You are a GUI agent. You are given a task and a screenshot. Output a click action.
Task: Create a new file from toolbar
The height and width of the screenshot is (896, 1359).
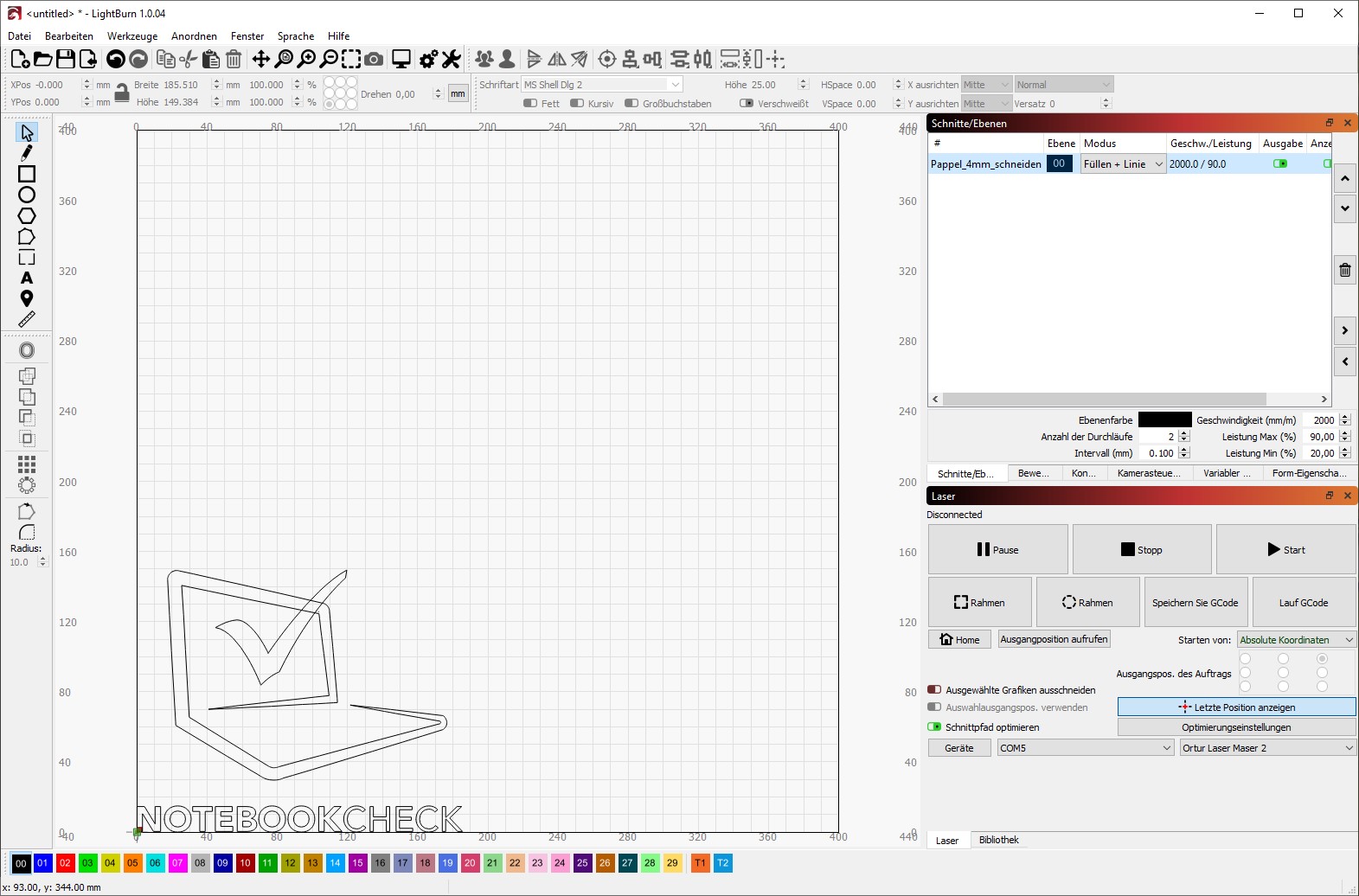point(20,59)
